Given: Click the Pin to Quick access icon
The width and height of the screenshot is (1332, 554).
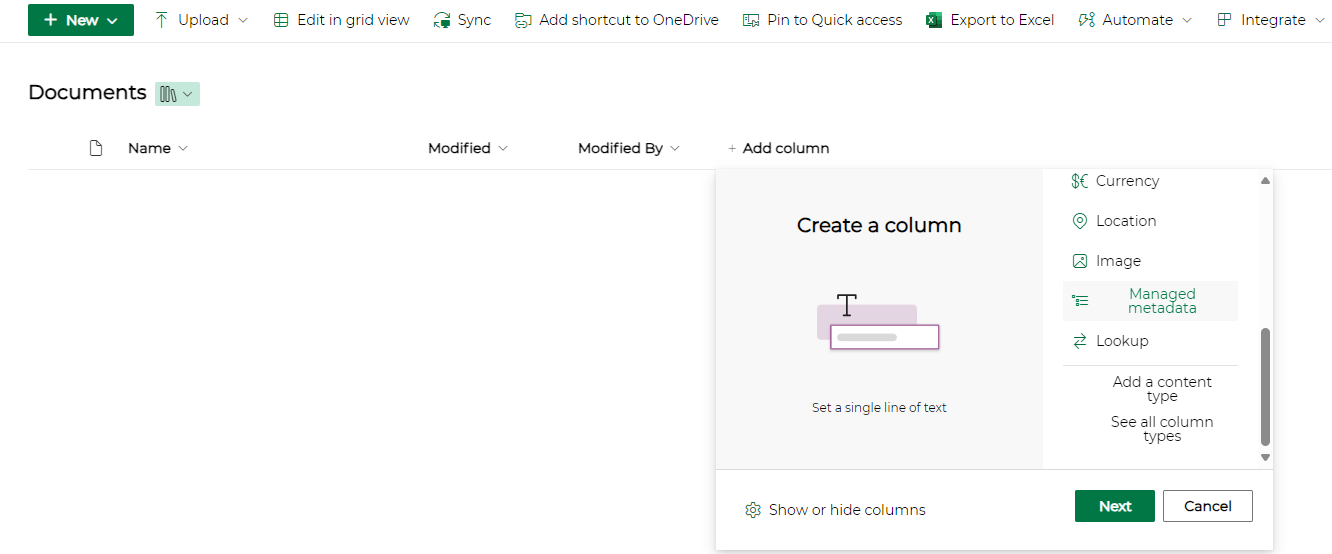Looking at the screenshot, I should pos(751,20).
